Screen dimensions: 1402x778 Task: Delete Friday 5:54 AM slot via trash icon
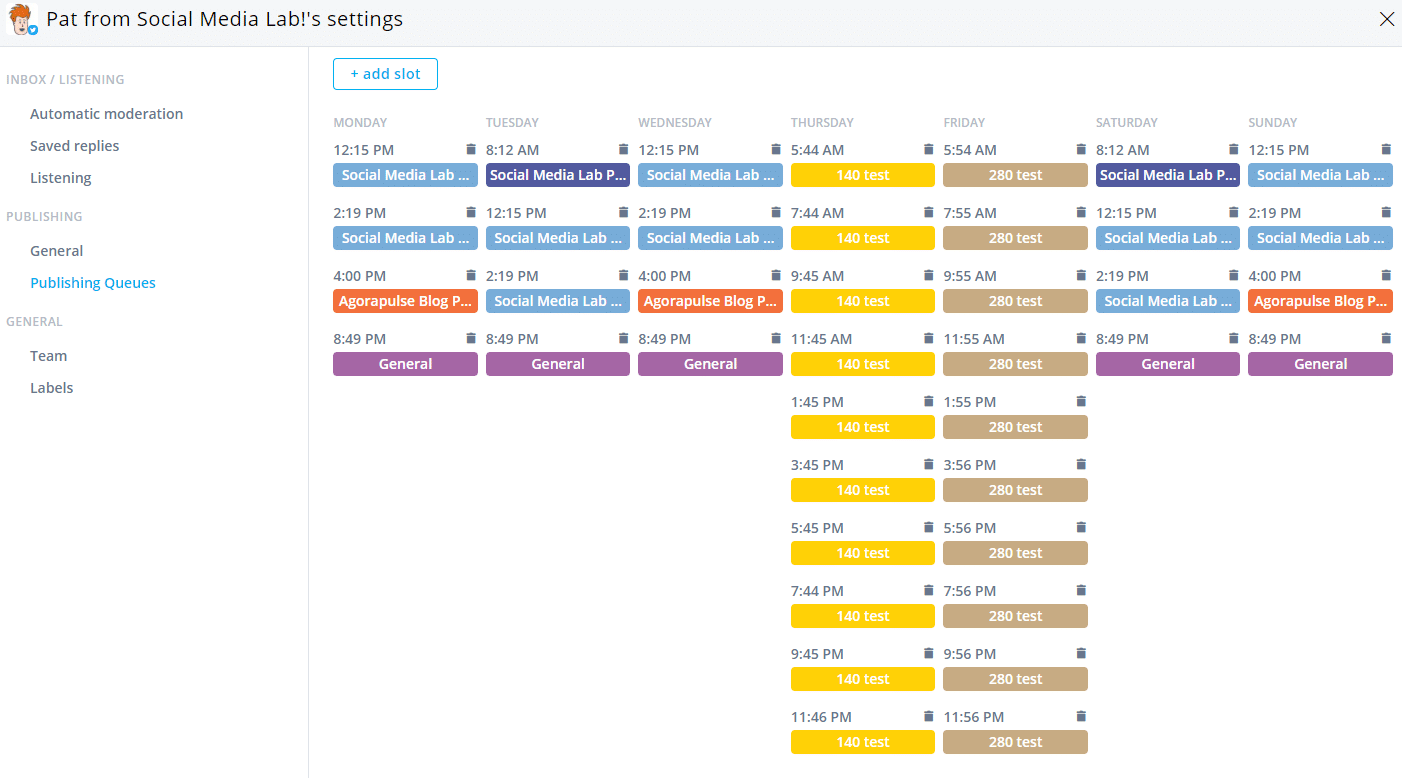click(x=1081, y=149)
